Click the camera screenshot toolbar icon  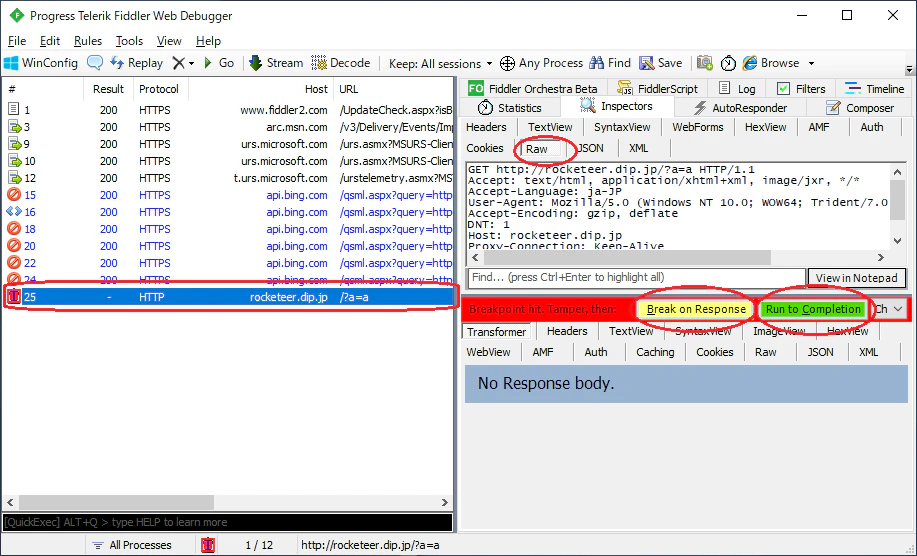(705, 63)
